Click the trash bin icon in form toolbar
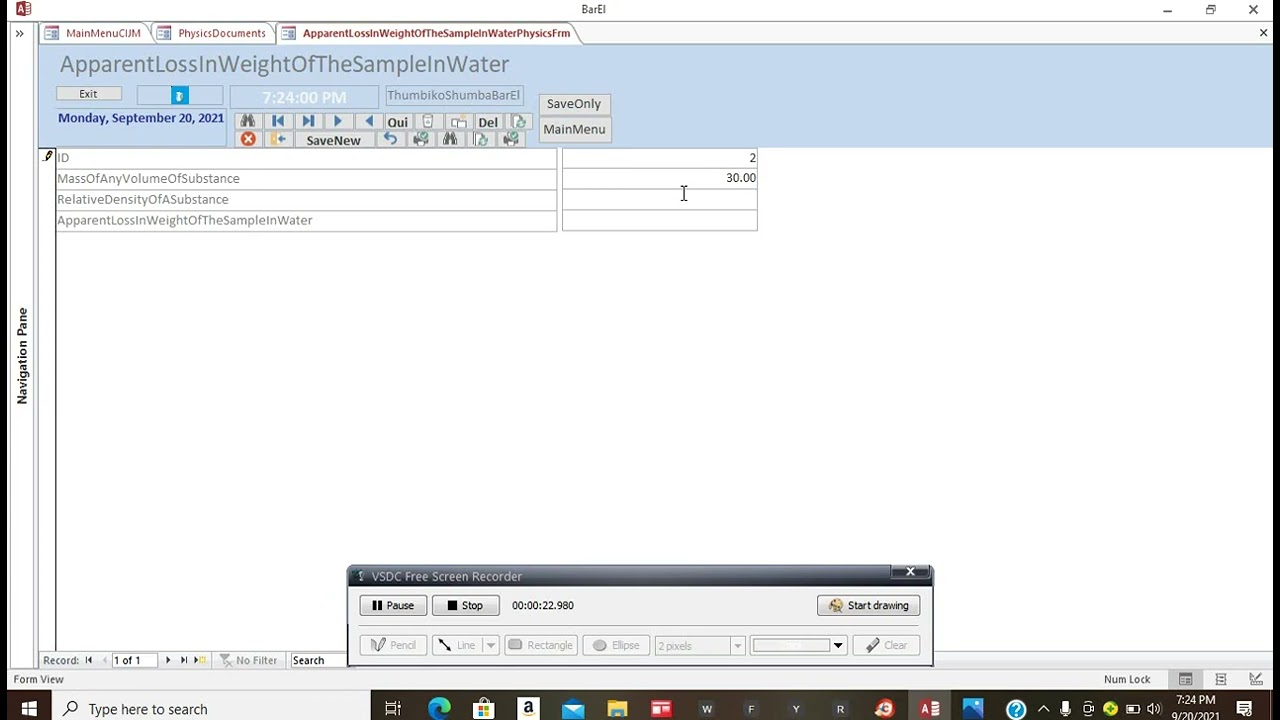This screenshot has width=1280, height=720. [428, 121]
